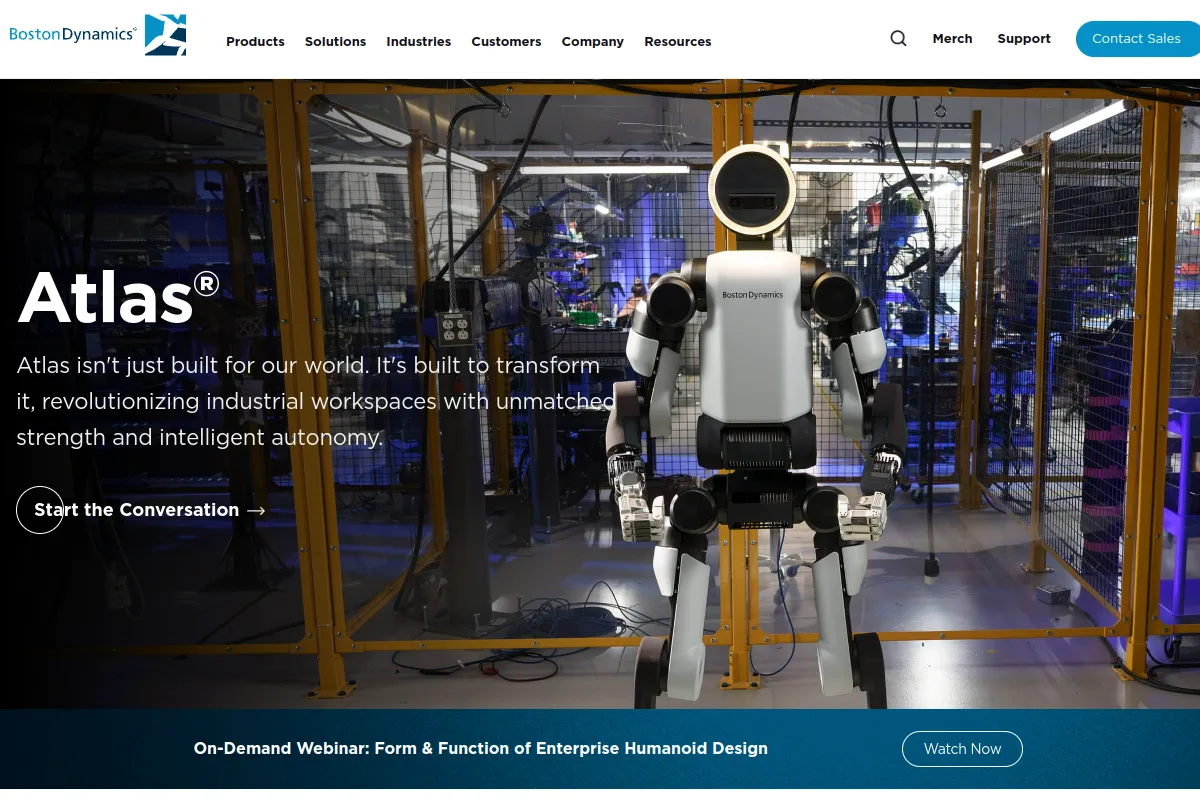This screenshot has width=1200, height=800.
Task: Open the Solutions menu
Action: point(335,42)
